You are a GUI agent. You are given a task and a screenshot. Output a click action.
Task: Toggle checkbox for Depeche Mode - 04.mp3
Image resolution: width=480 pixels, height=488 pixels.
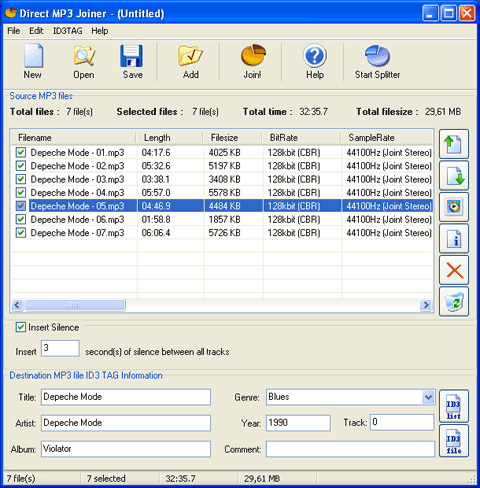(x=21, y=193)
